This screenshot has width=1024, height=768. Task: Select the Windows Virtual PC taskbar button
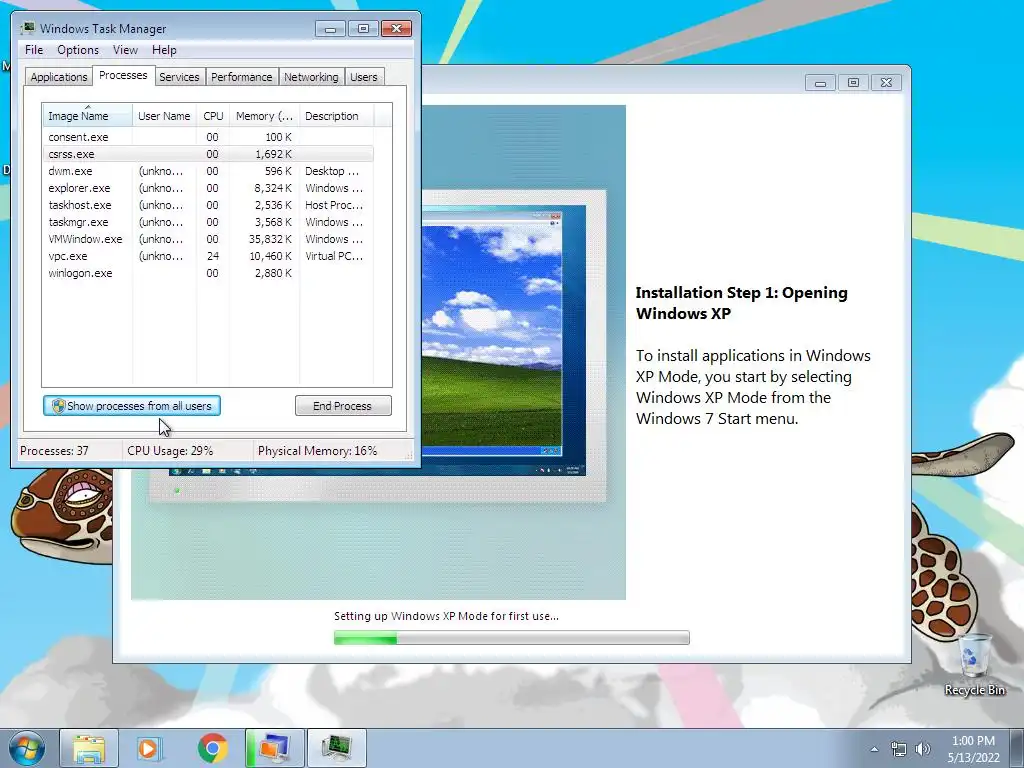[x=275, y=748]
